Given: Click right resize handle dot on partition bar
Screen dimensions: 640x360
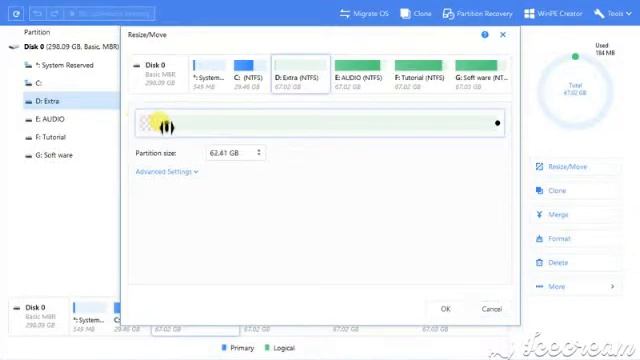Looking at the screenshot, I should coord(497,123).
